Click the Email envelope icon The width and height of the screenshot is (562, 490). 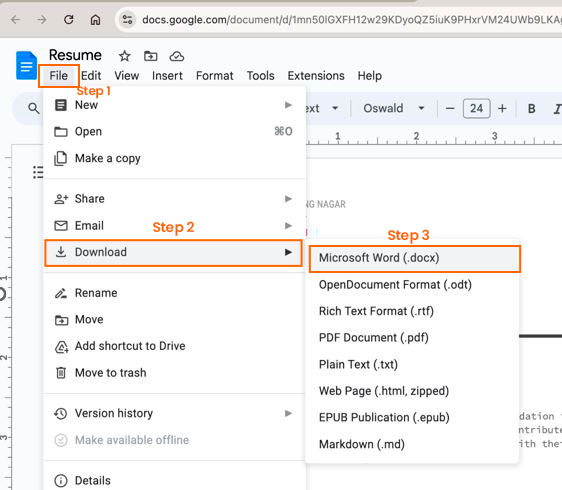[x=61, y=225]
